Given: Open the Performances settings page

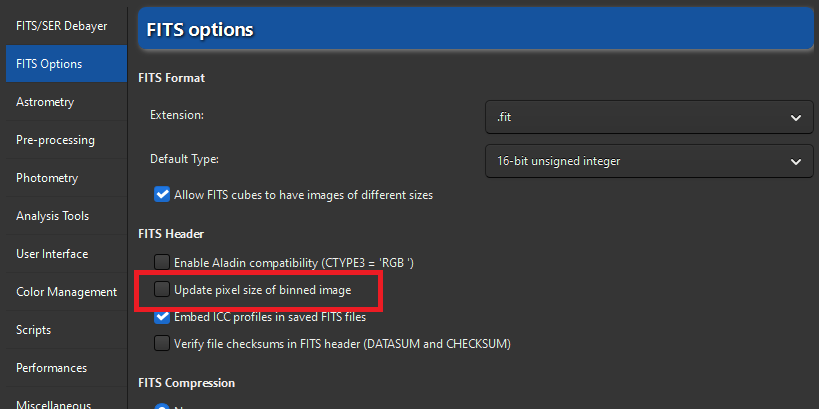Looking at the screenshot, I should [x=51, y=367].
